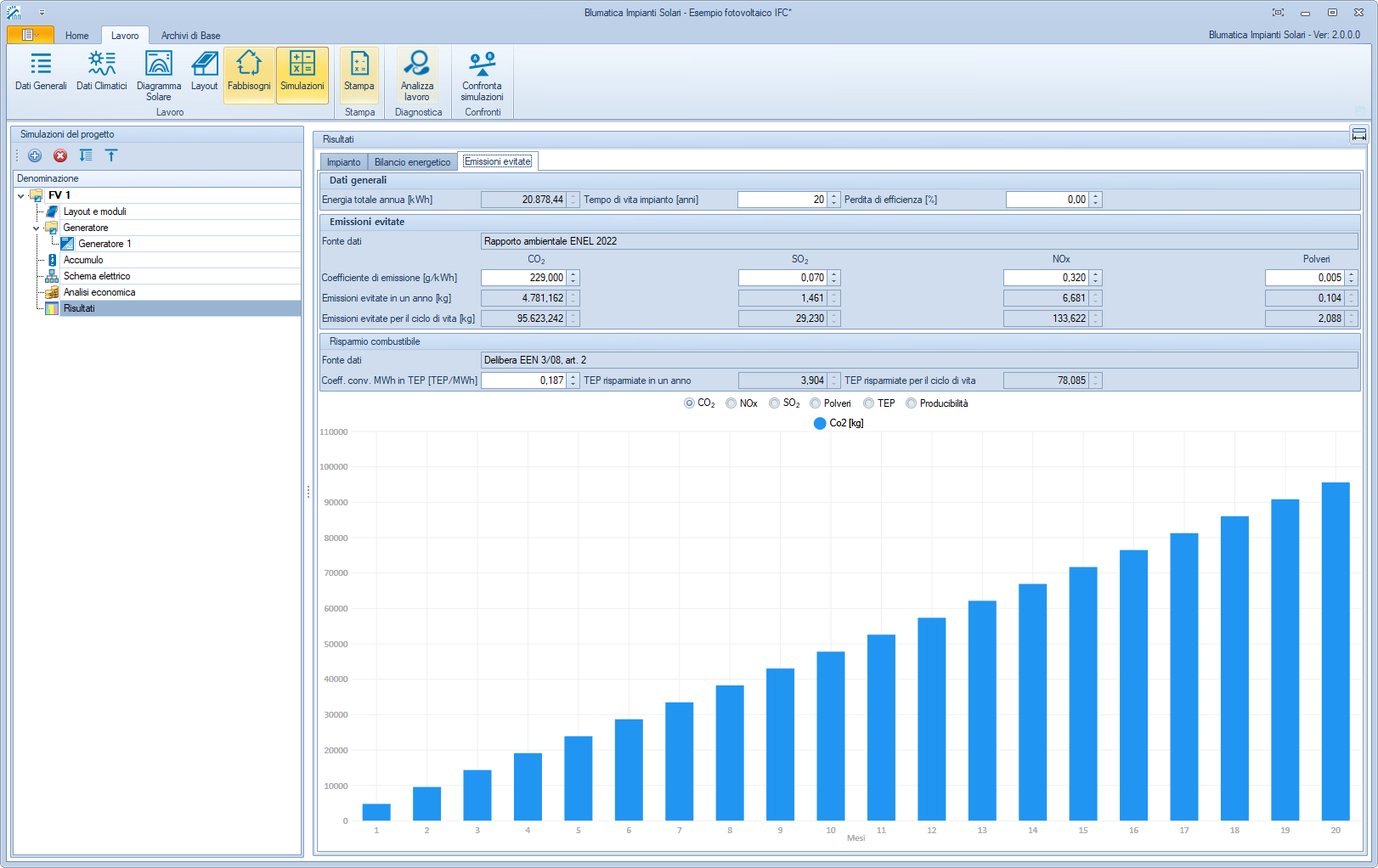The height and width of the screenshot is (868, 1378).
Task: Choose the Producibilità radio option
Action: click(x=911, y=403)
